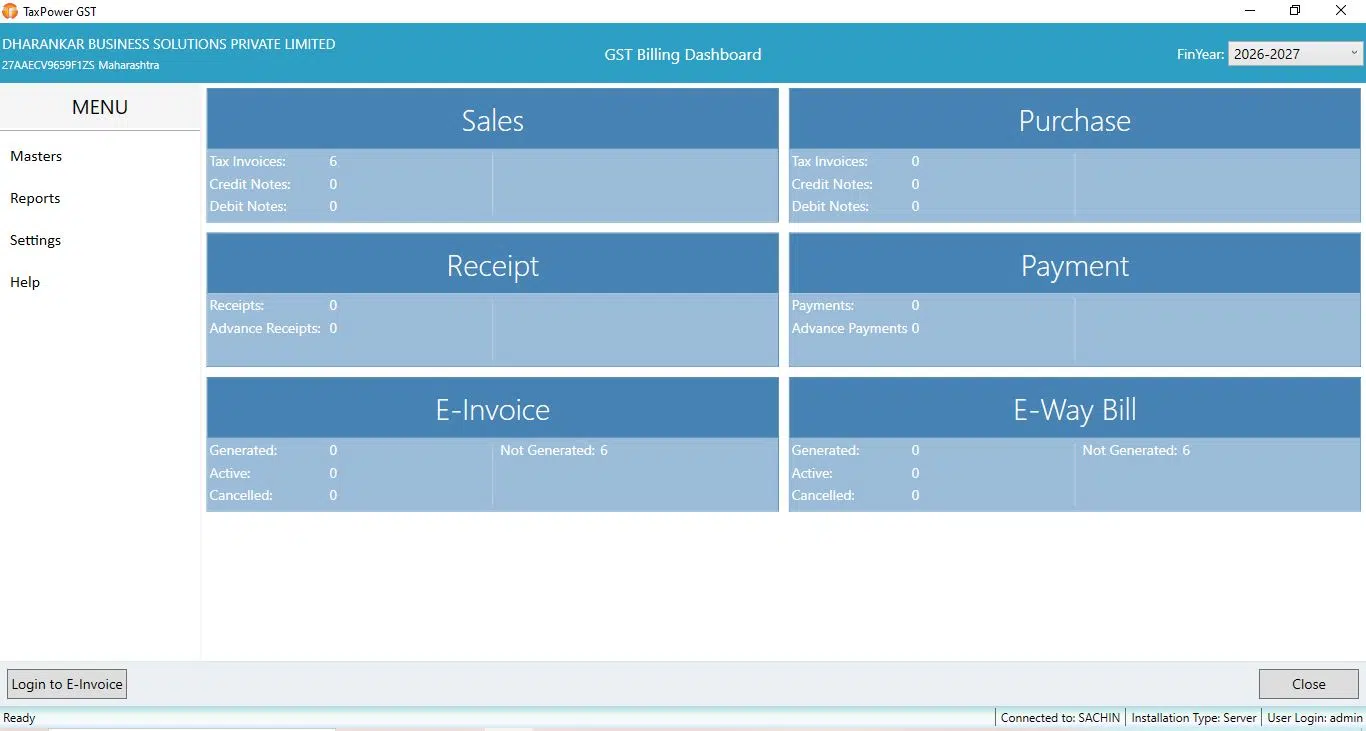Open the E-Invoice tile header
Image resolution: width=1366 pixels, height=731 pixels.
point(492,409)
